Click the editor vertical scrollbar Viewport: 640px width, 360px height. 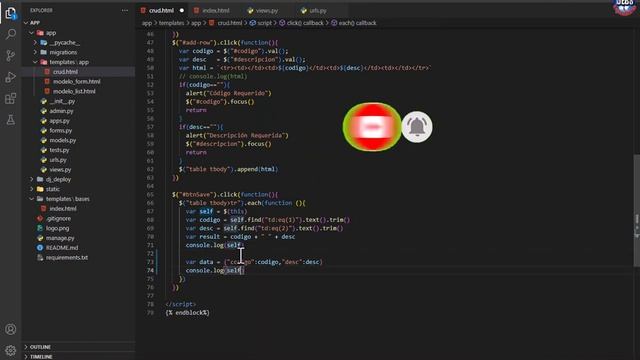636,211
